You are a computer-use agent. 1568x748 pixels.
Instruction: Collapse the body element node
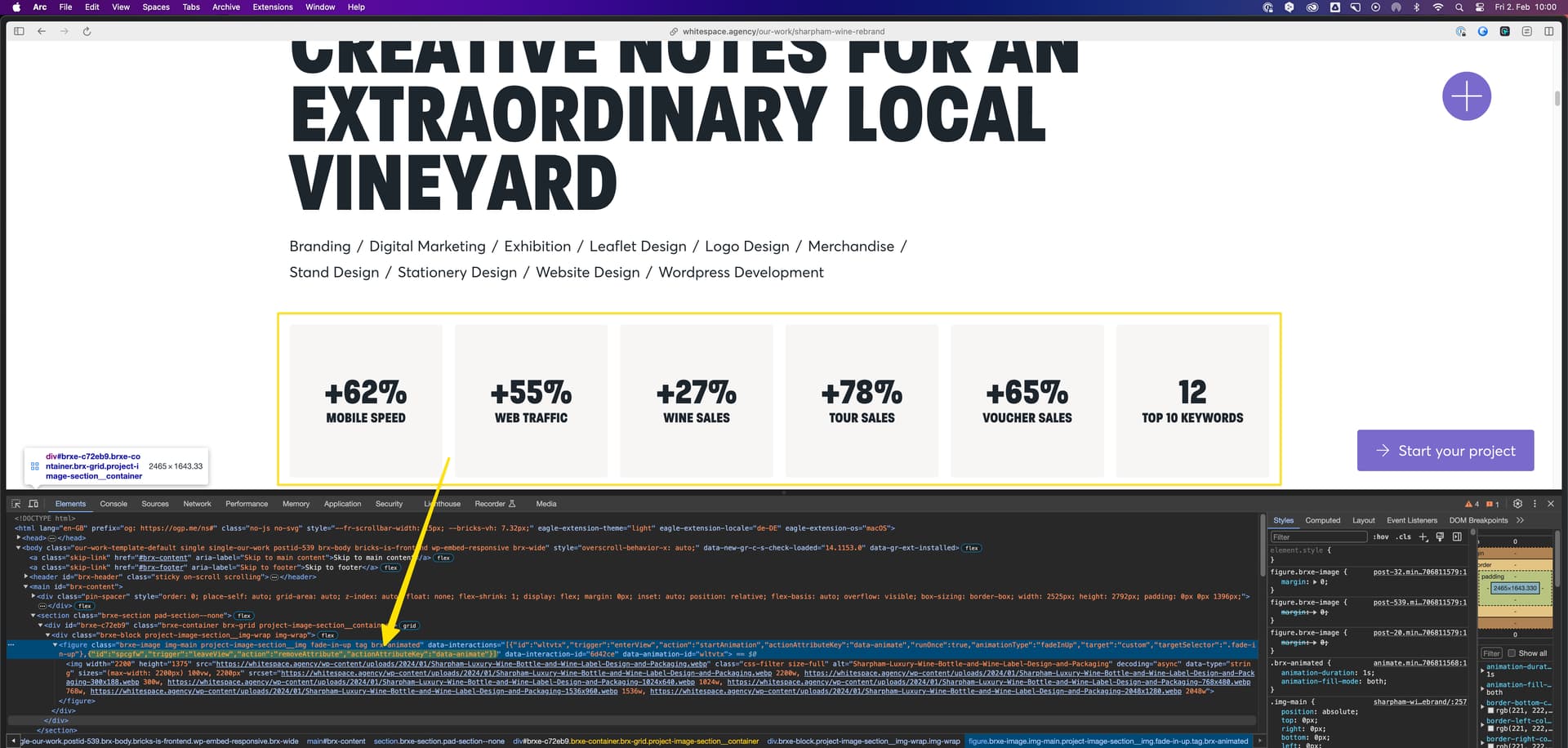coord(19,548)
